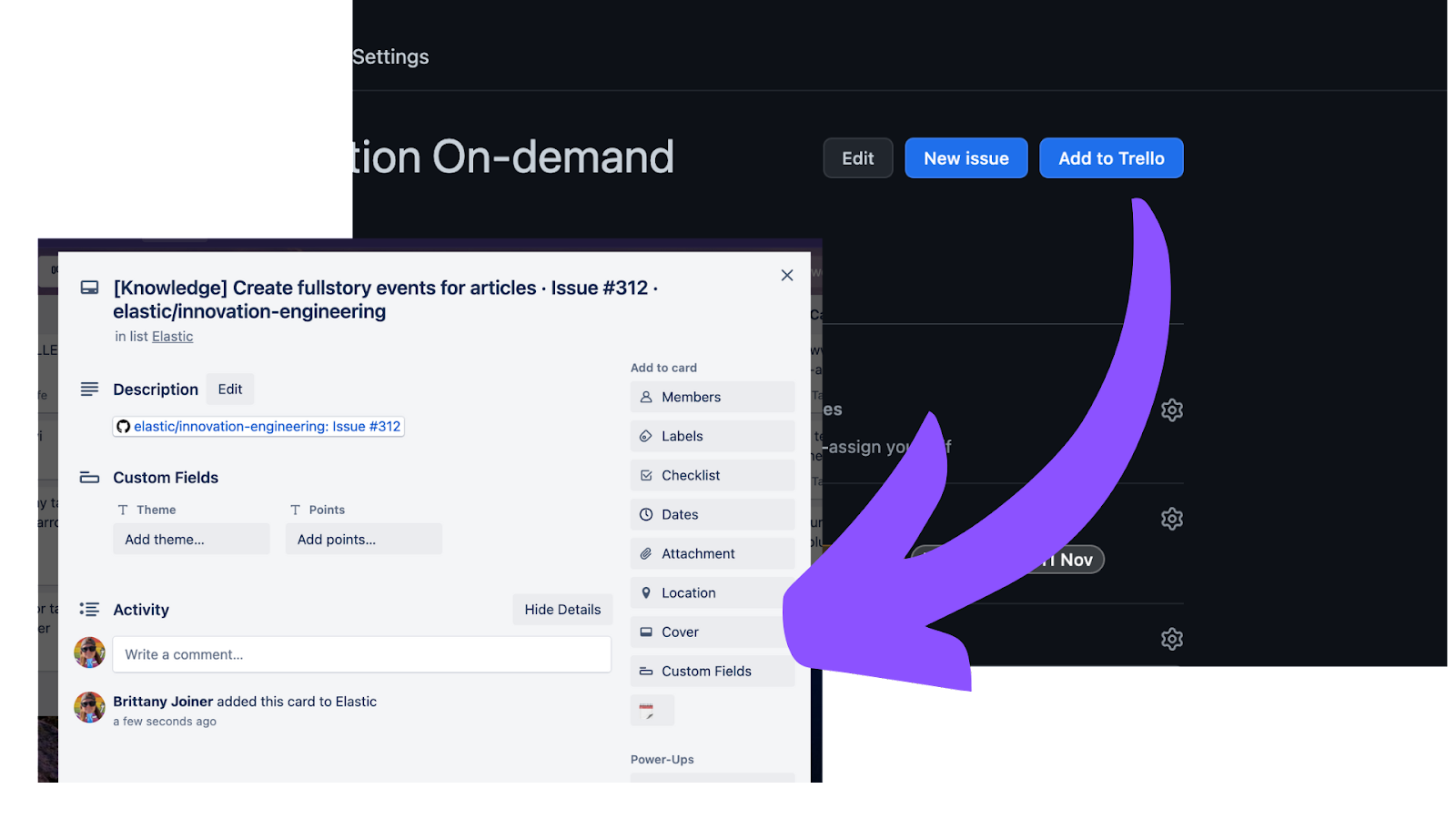Click the Add points field

pyautogui.click(x=364, y=540)
